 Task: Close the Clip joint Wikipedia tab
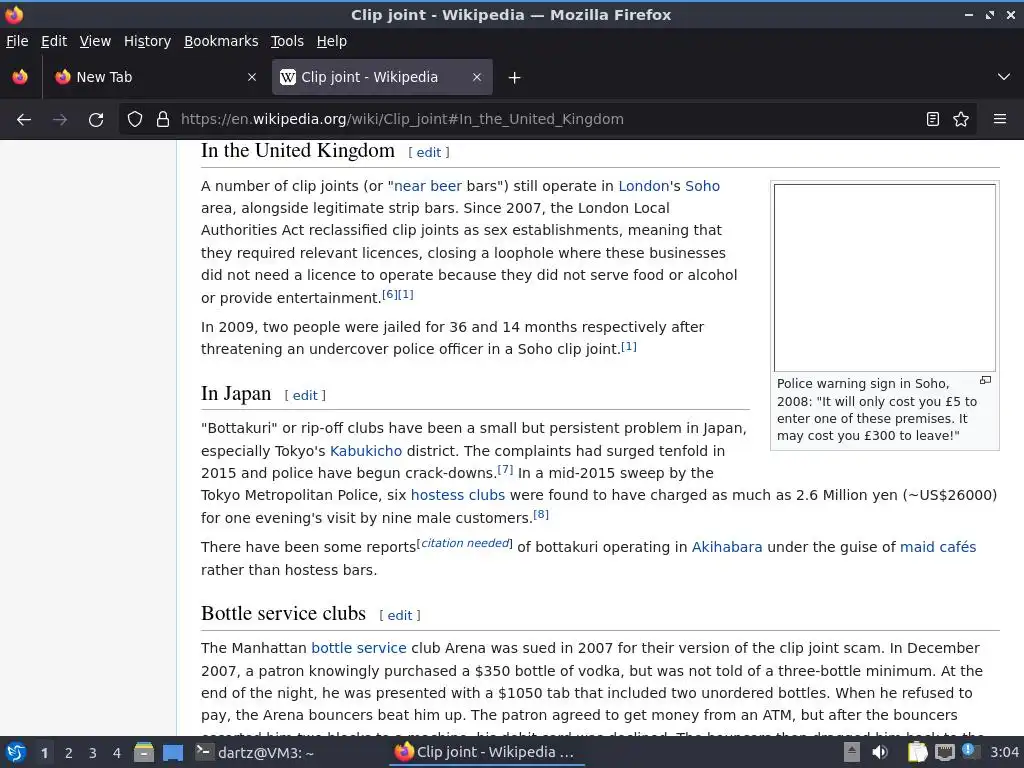pos(477,77)
